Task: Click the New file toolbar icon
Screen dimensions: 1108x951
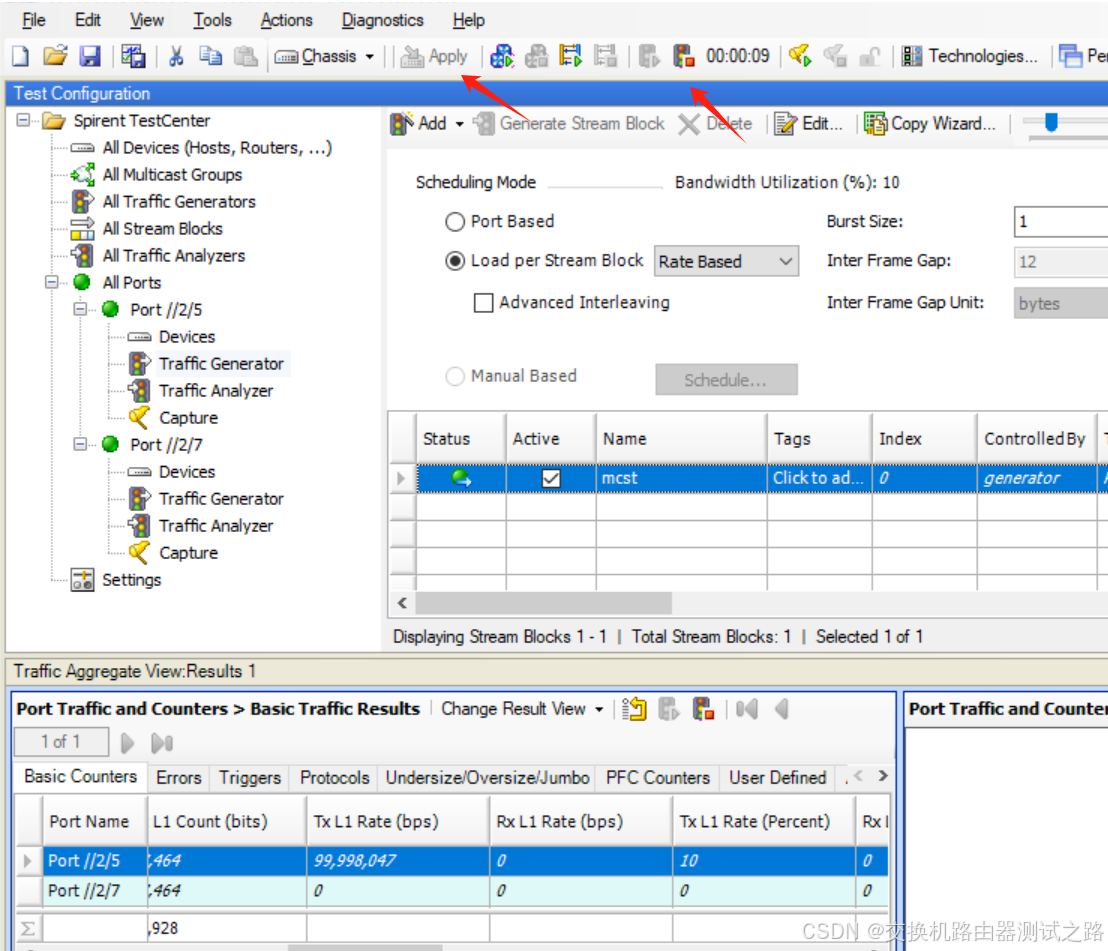Action: click(20, 55)
